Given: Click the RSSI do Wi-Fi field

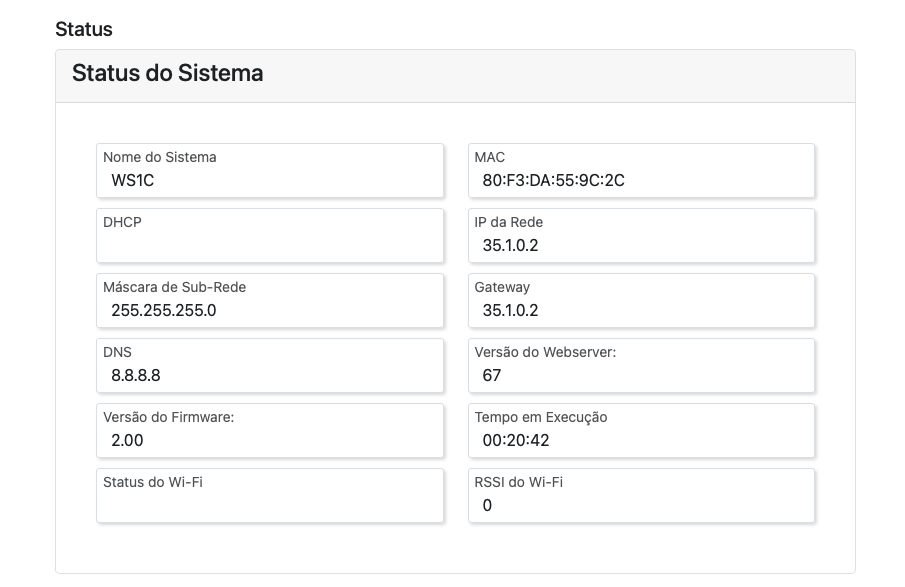Looking at the screenshot, I should (x=641, y=495).
